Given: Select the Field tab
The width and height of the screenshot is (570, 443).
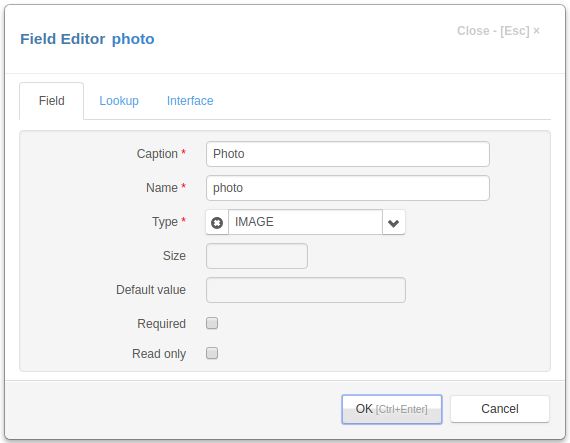Looking at the screenshot, I should (52, 101).
